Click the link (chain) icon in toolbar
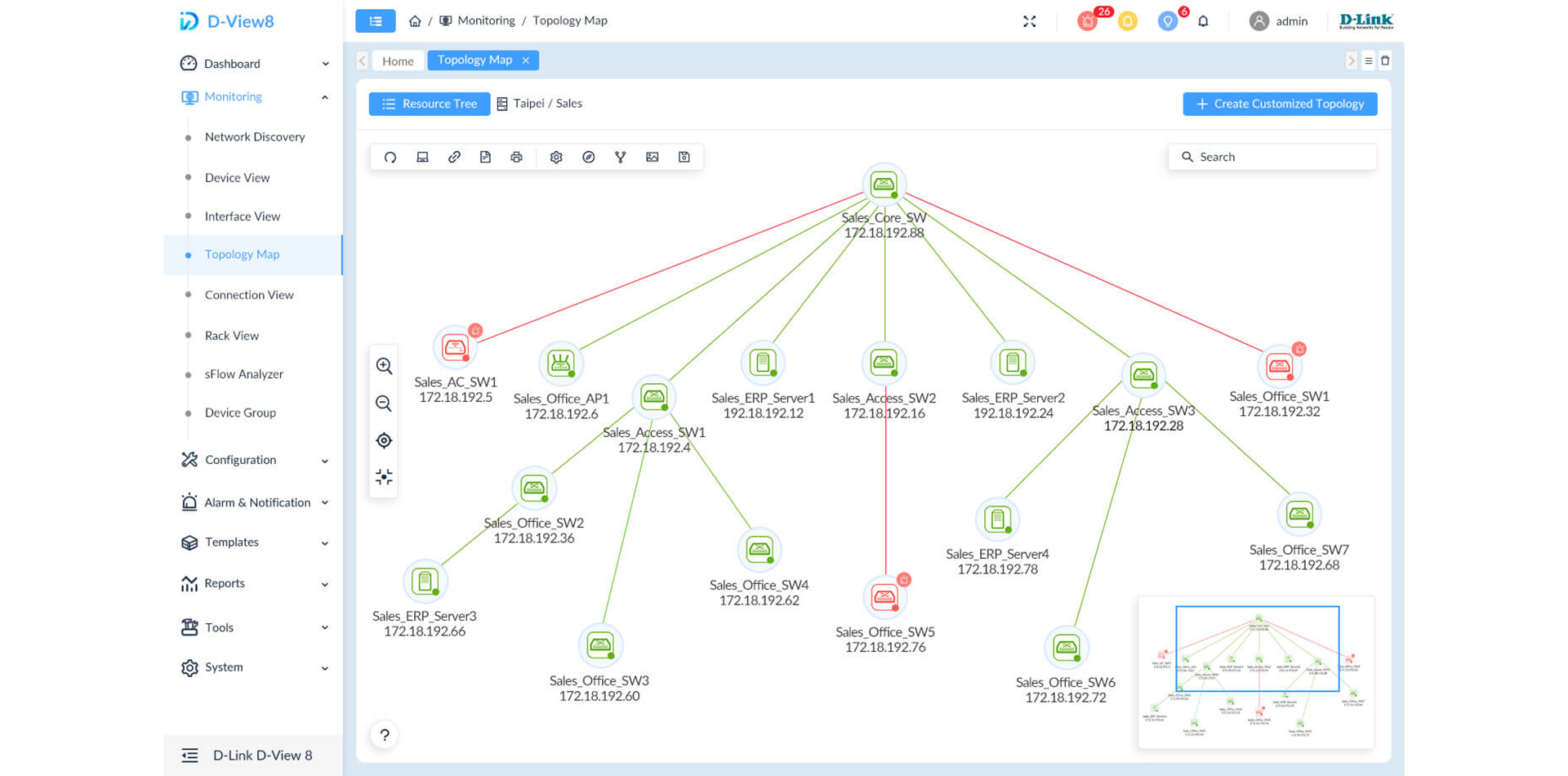This screenshot has width=1568, height=776. 454,157
